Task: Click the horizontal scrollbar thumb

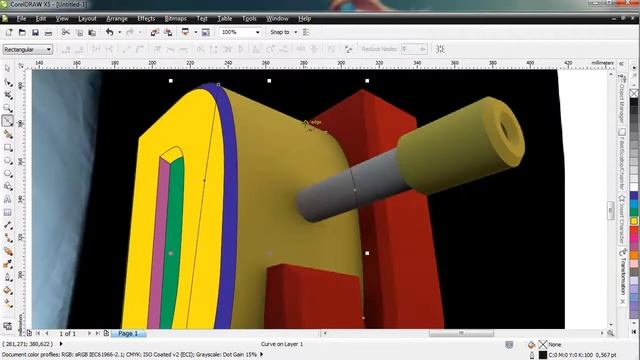Action: pyautogui.click(x=461, y=333)
